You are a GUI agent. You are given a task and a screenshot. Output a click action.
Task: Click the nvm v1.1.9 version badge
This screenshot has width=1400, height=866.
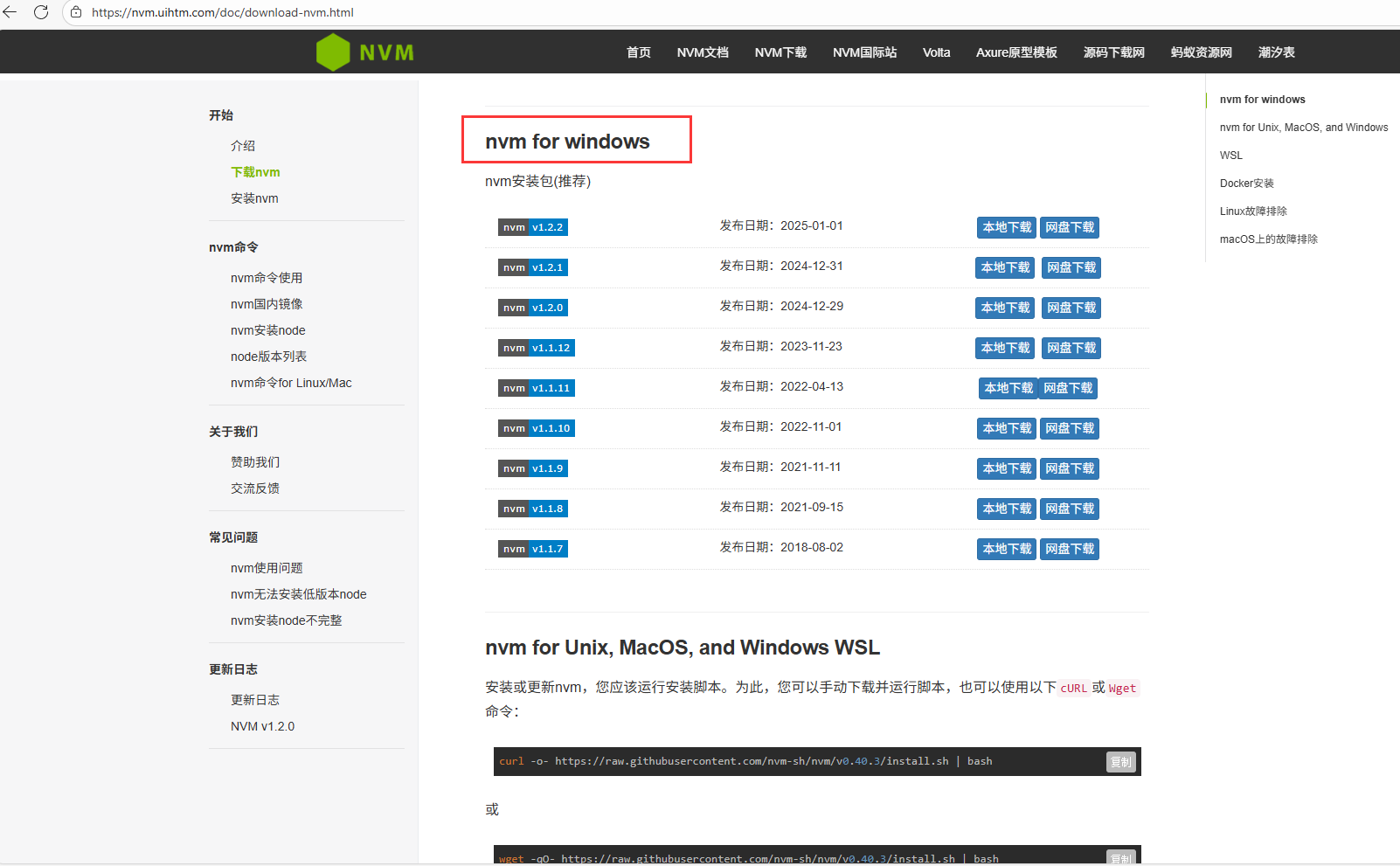533,468
